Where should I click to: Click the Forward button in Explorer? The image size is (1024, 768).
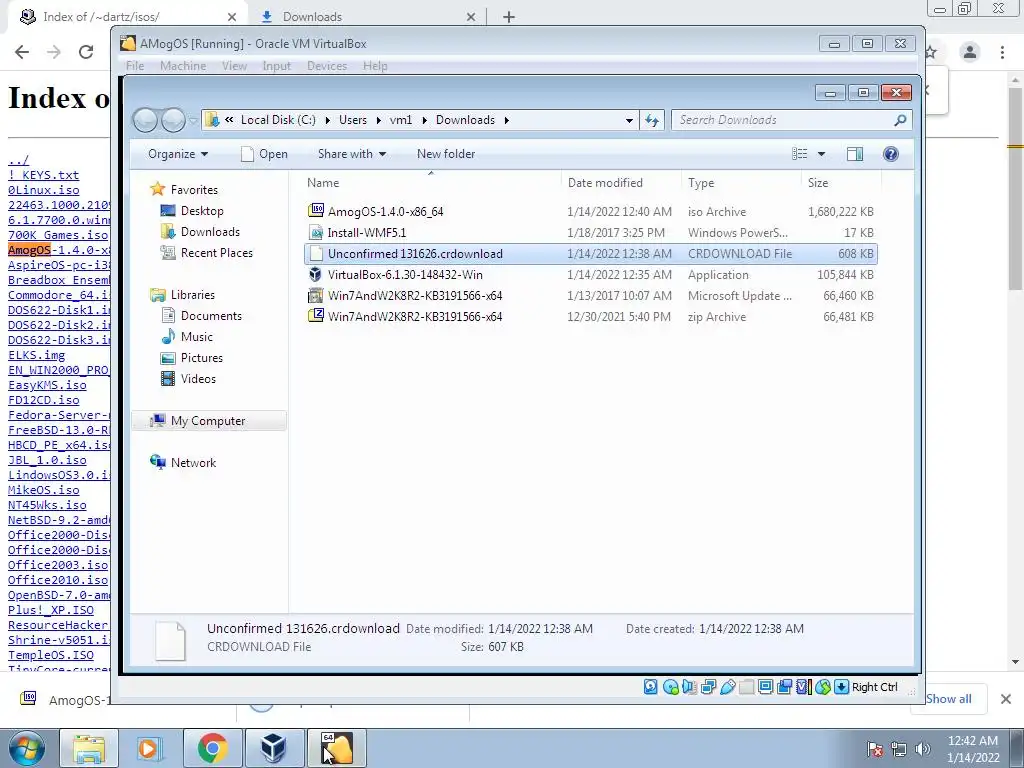click(172, 120)
